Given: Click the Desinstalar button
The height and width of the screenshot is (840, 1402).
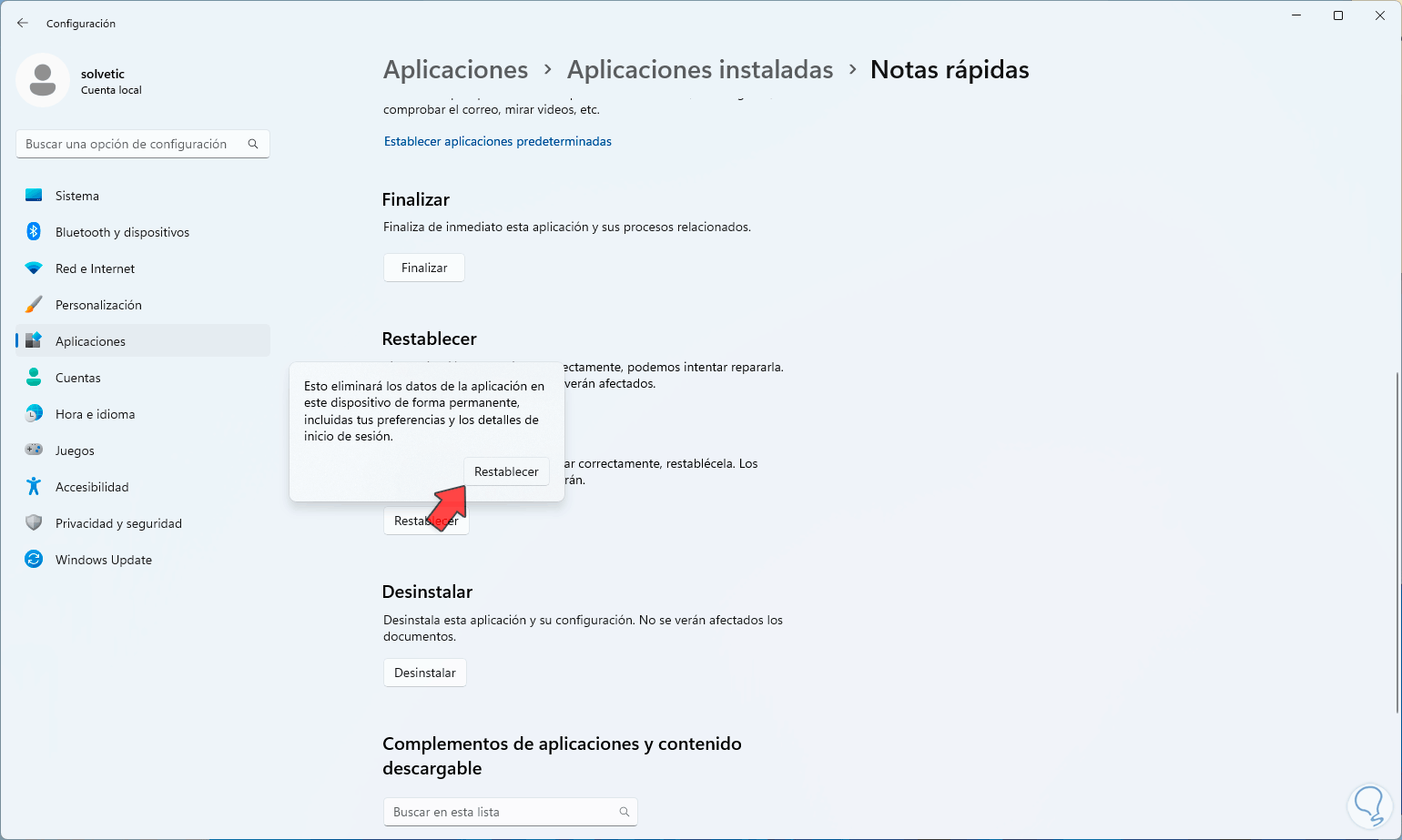Looking at the screenshot, I should click(425, 673).
